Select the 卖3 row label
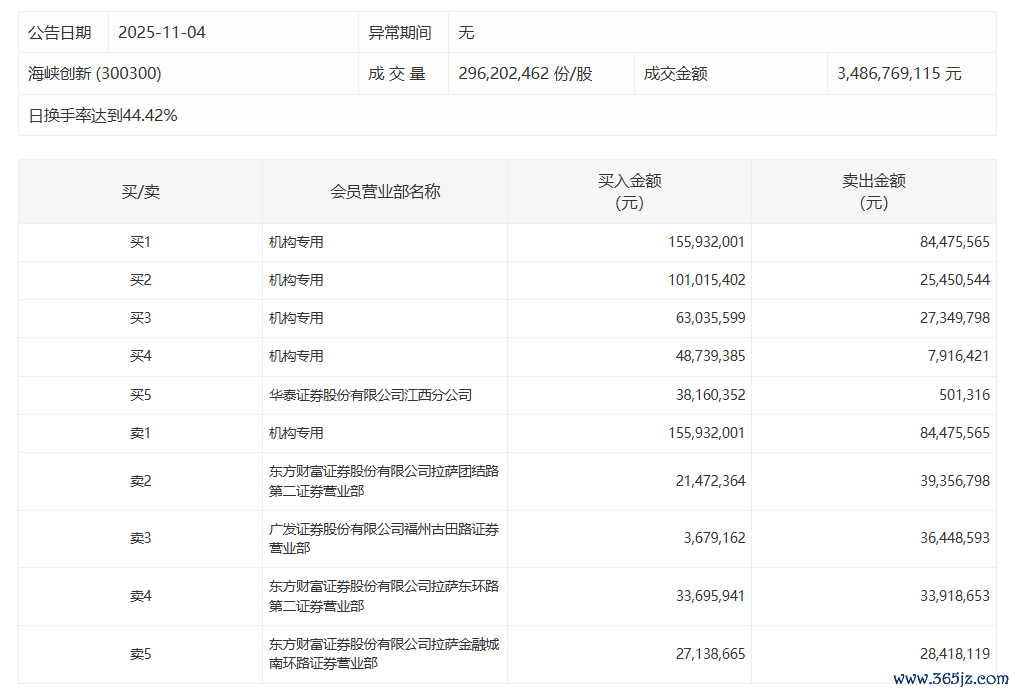 coord(141,538)
